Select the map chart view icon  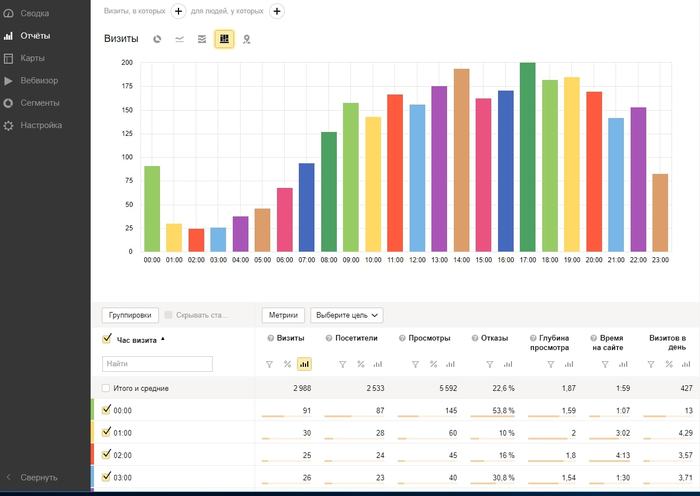(246, 40)
